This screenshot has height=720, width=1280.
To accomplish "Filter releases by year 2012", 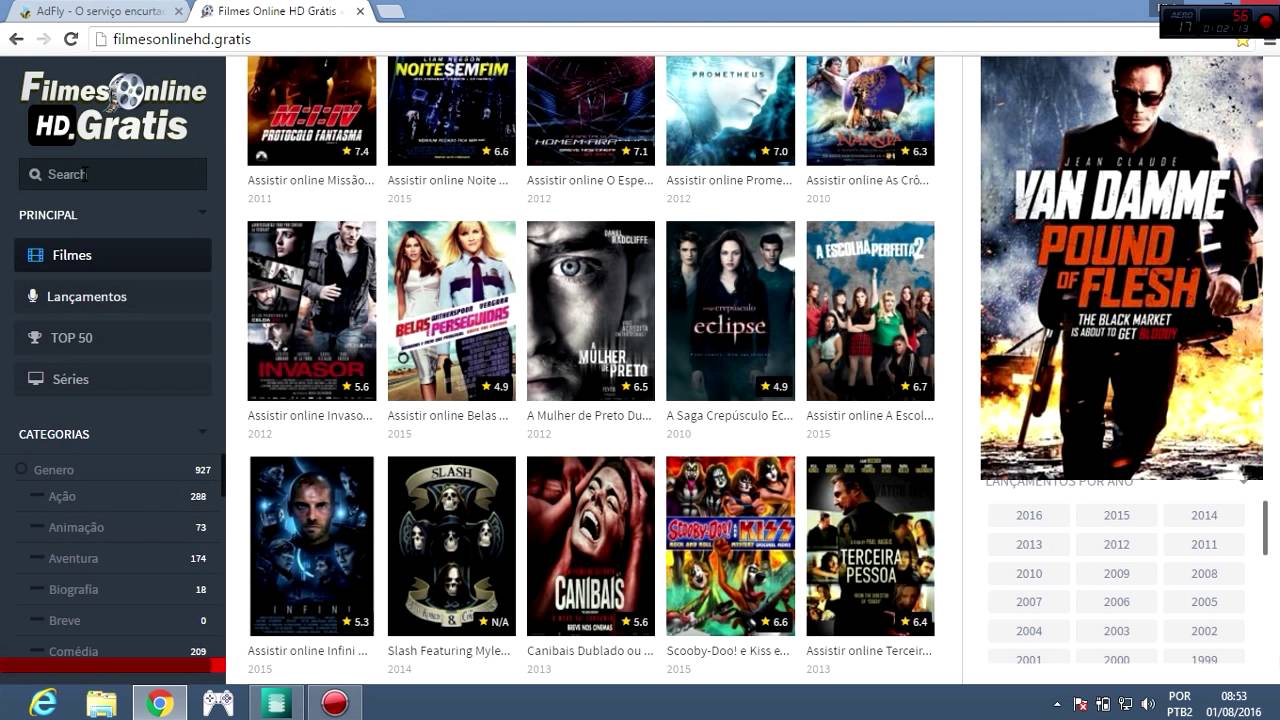I will click(x=1117, y=544).
